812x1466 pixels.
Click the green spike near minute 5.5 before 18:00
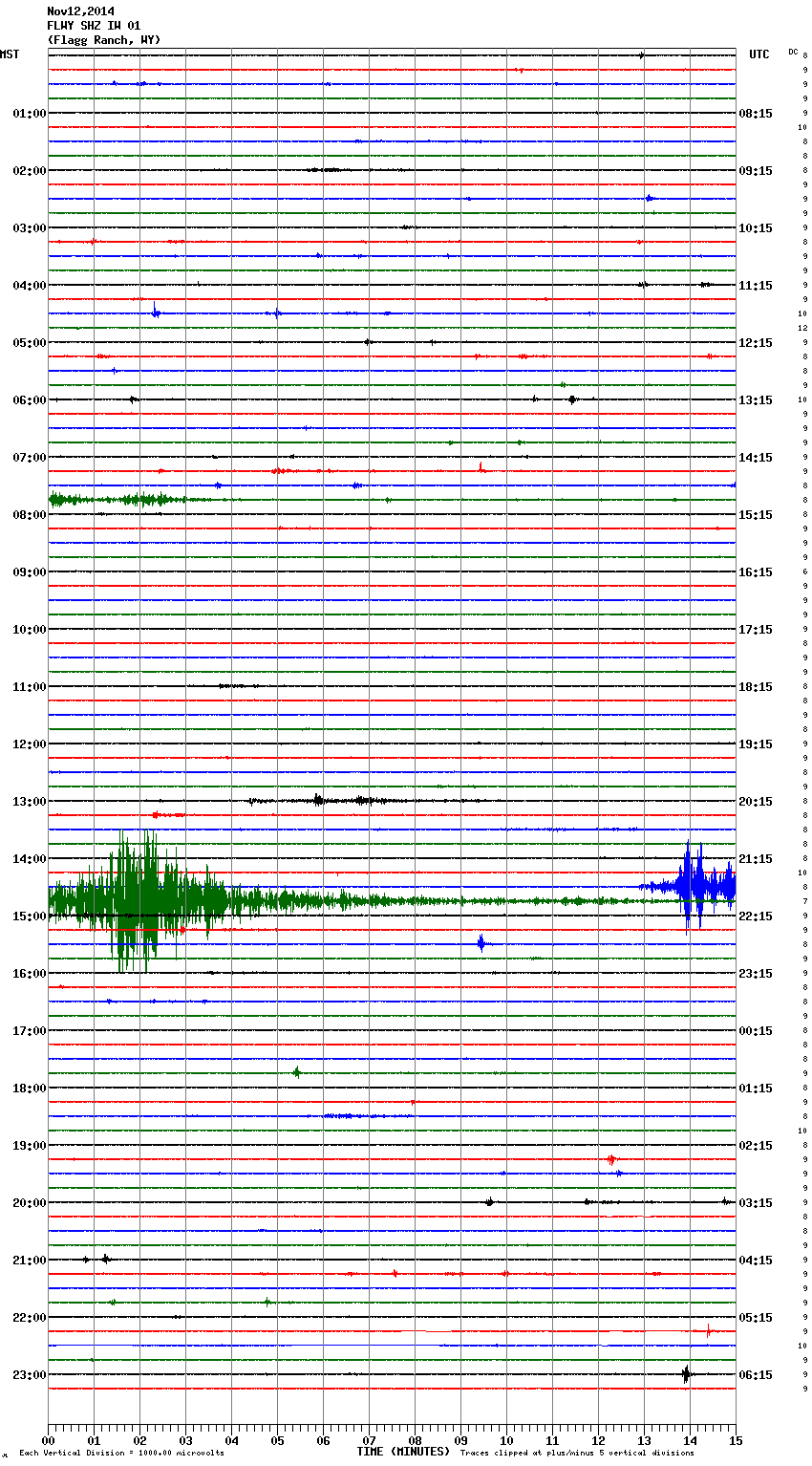tap(297, 1072)
